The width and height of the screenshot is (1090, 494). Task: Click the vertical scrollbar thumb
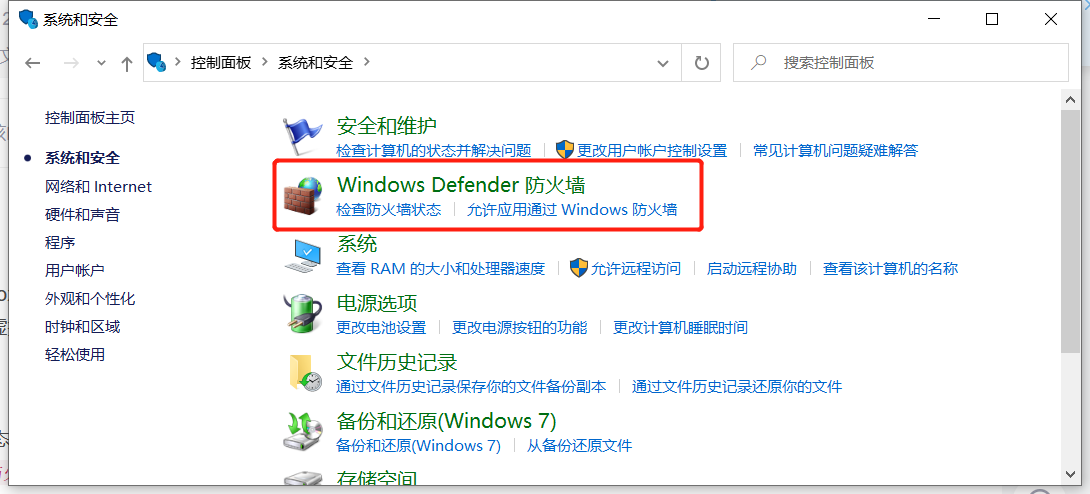[1071, 231]
